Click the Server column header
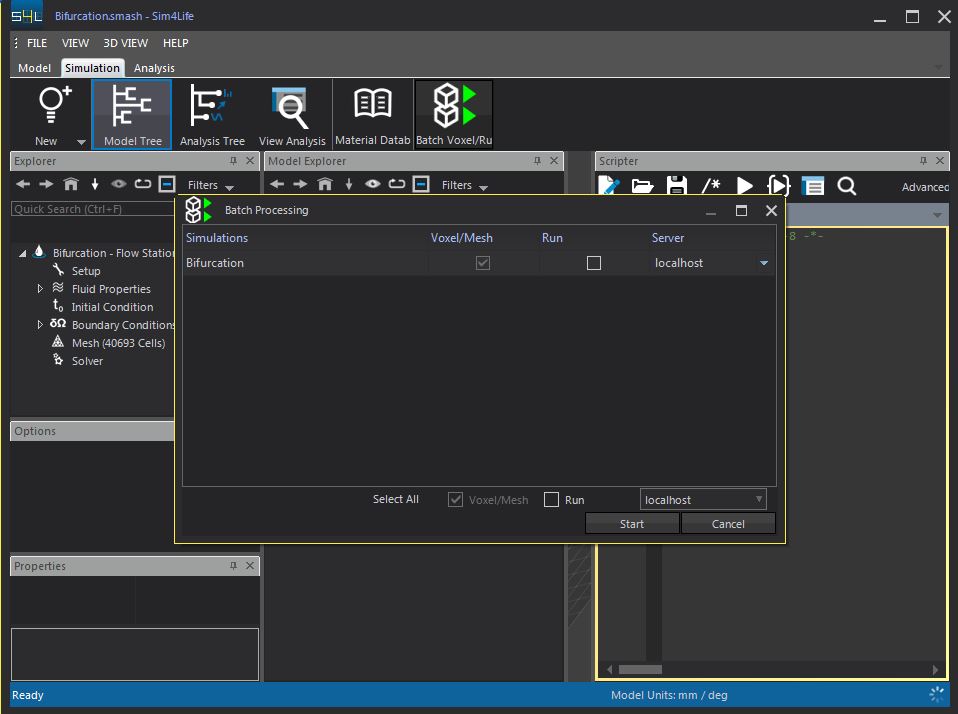The width and height of the screenshot is (958, 714). tap(667, 238)
